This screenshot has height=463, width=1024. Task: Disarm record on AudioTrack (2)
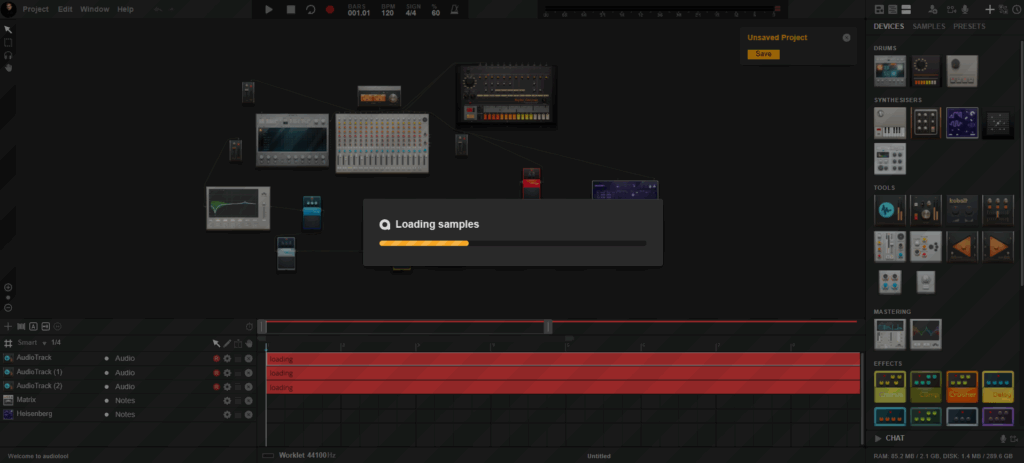click(216, 387)
